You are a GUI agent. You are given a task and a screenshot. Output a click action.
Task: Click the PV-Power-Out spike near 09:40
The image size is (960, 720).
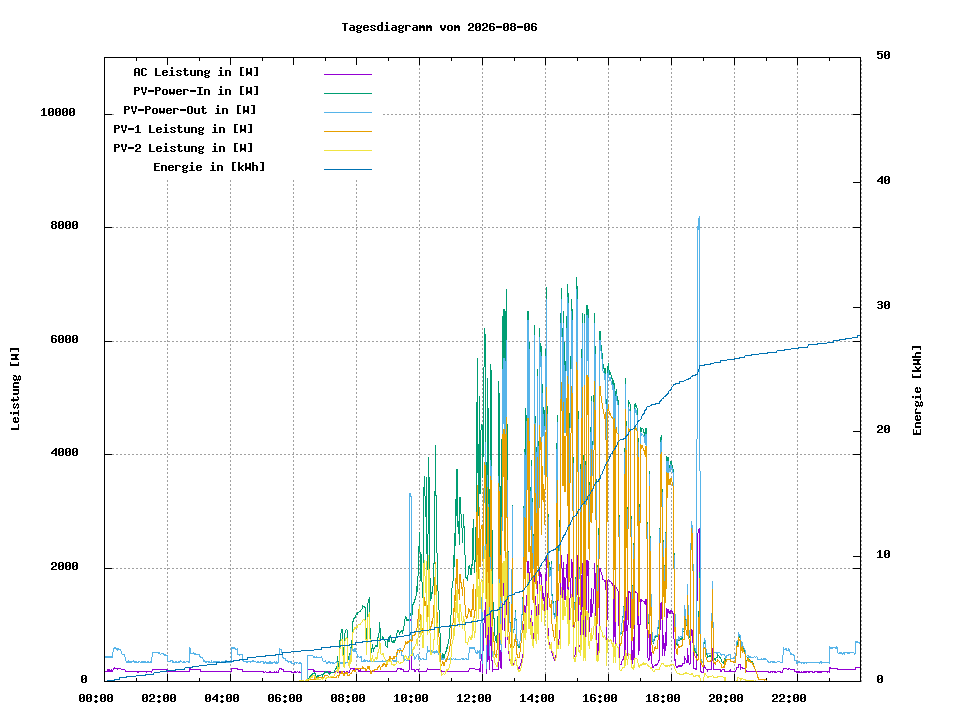(x=410, y=494)
